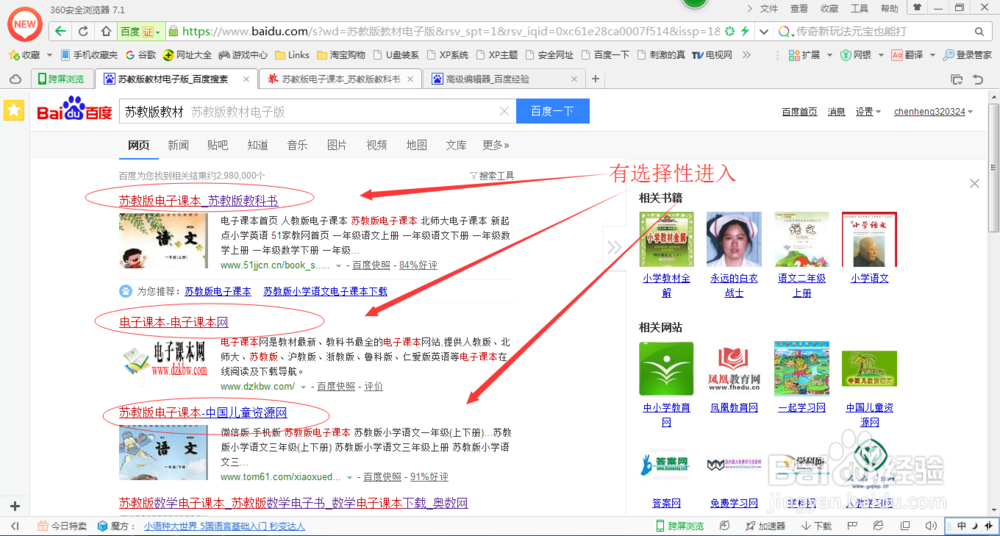
Task: Open 搜索工具 search tools filter
Action: pyautogui.click(x=492, y=175)
